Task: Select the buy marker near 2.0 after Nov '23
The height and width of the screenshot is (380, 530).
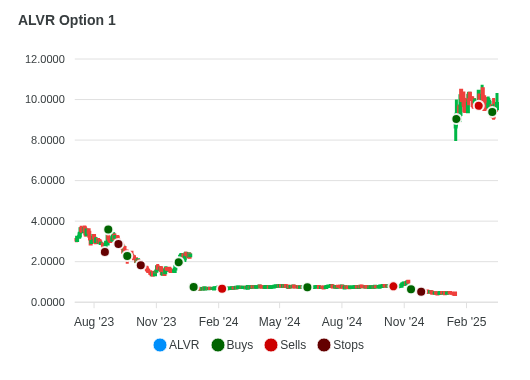Action: pyautogui.click(x=179, y=262)
